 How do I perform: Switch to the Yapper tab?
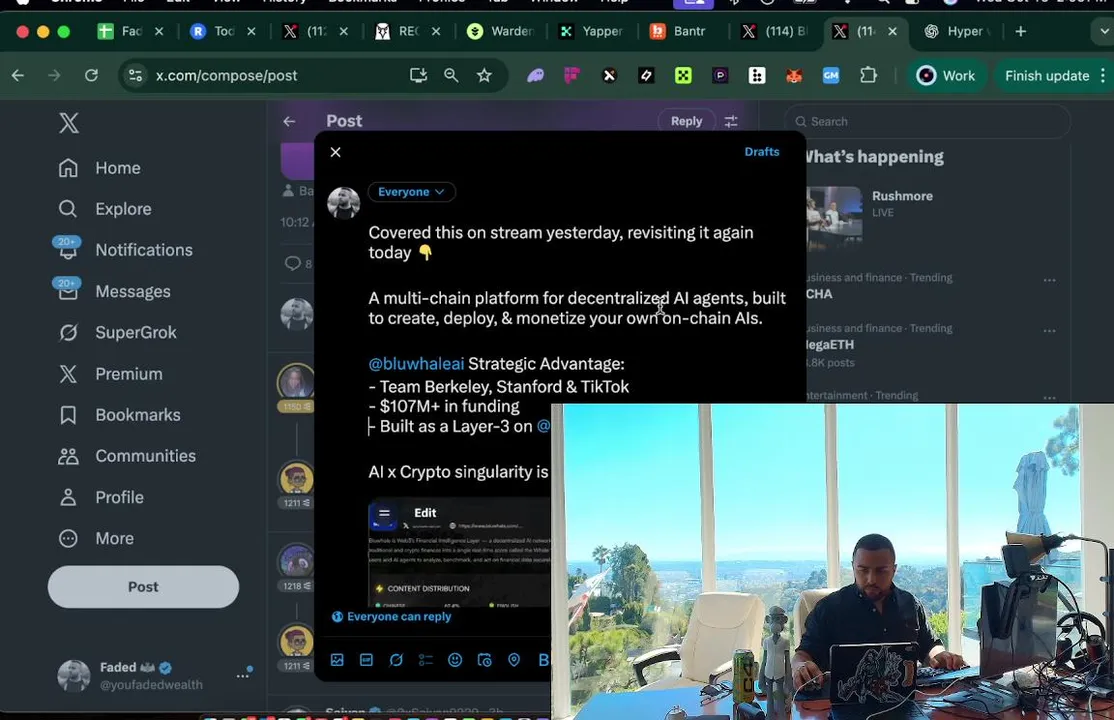(591, 31)
